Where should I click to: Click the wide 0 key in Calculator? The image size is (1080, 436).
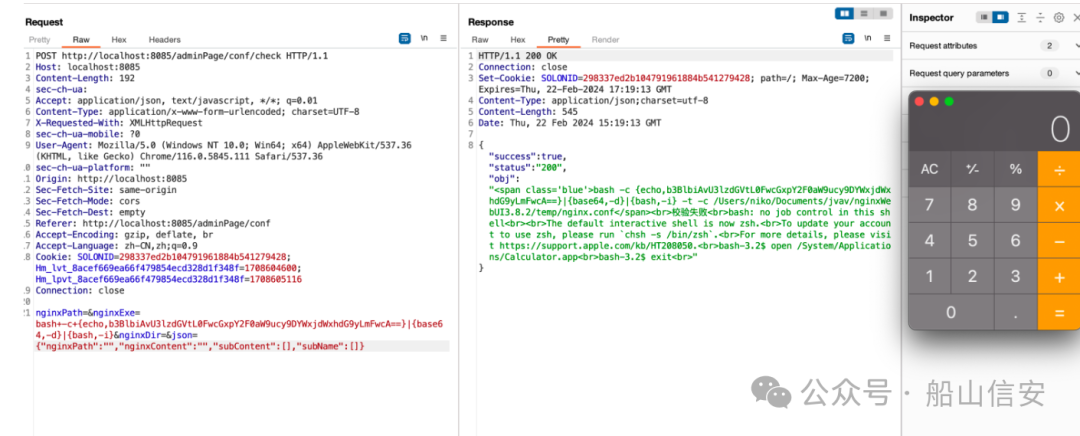coord(951,312)
